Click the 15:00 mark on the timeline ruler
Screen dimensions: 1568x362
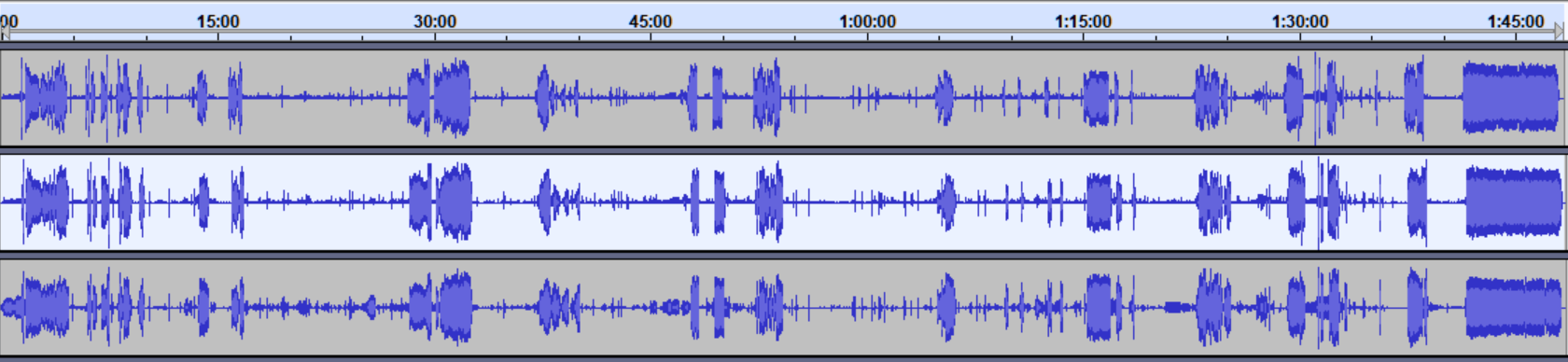click(x=217, y=21)
